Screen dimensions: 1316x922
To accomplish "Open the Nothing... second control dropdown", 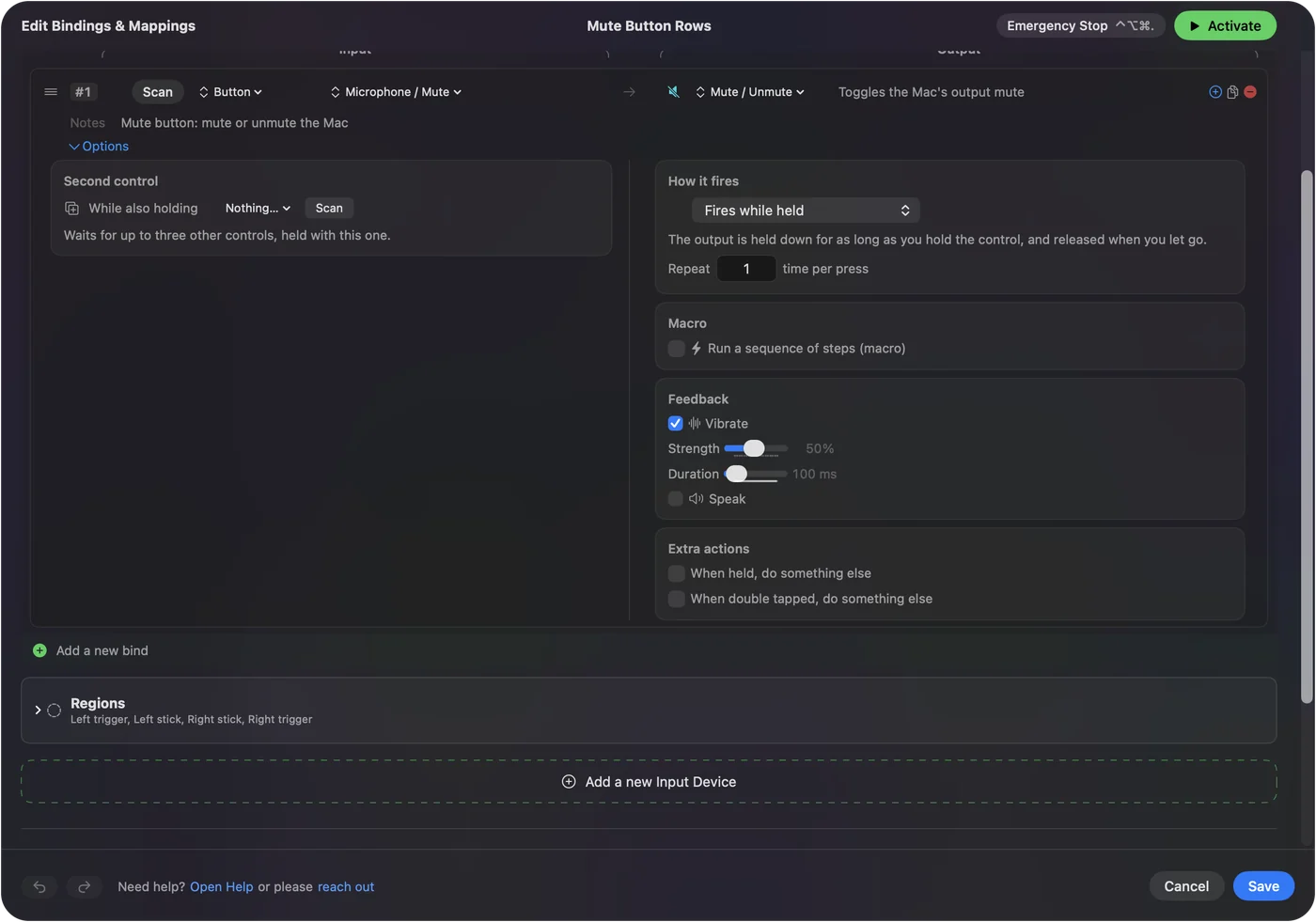I will click(x=258, y=209).
